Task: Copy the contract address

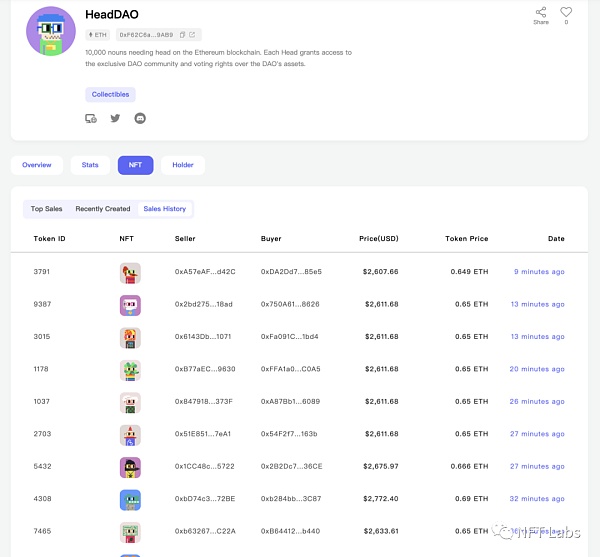Action: tap(182, 35)
